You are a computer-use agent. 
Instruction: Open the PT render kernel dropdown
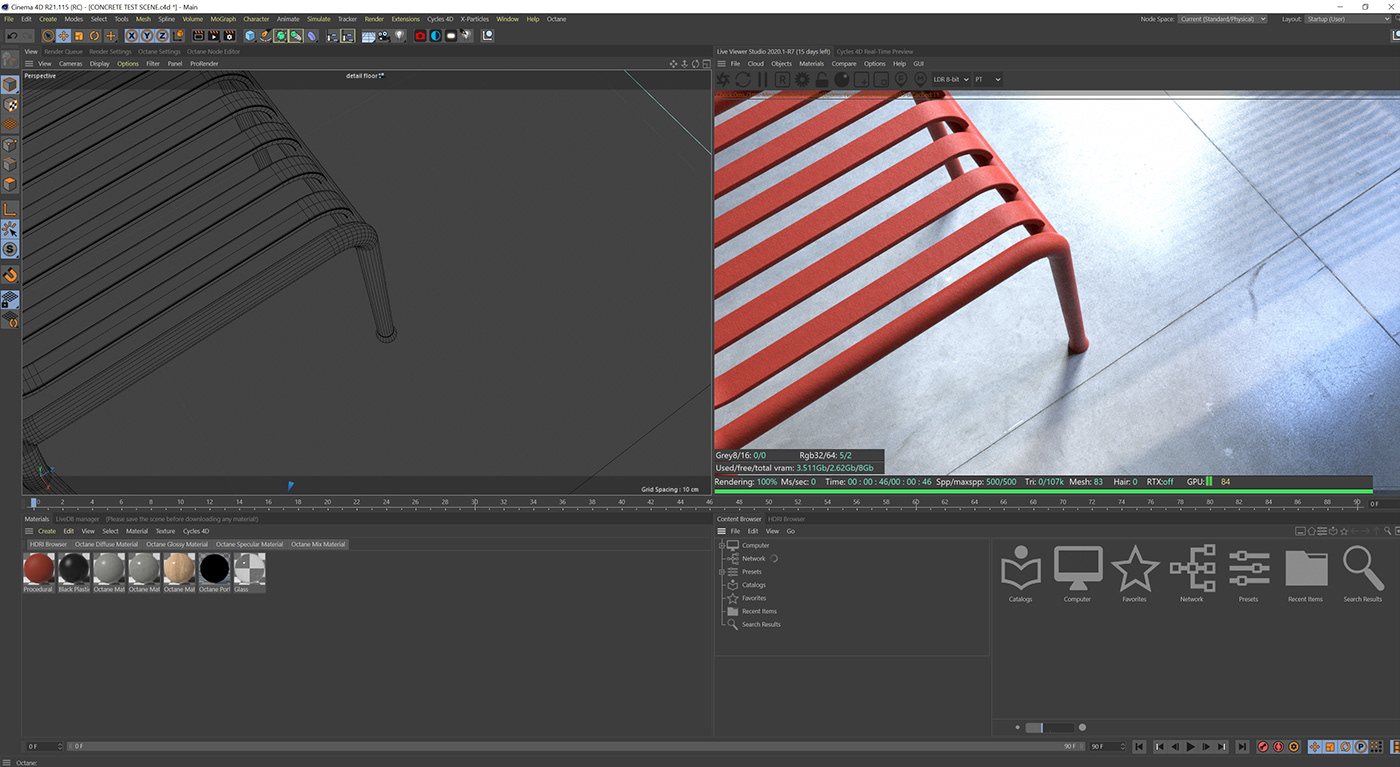click(x=987, y=79)
